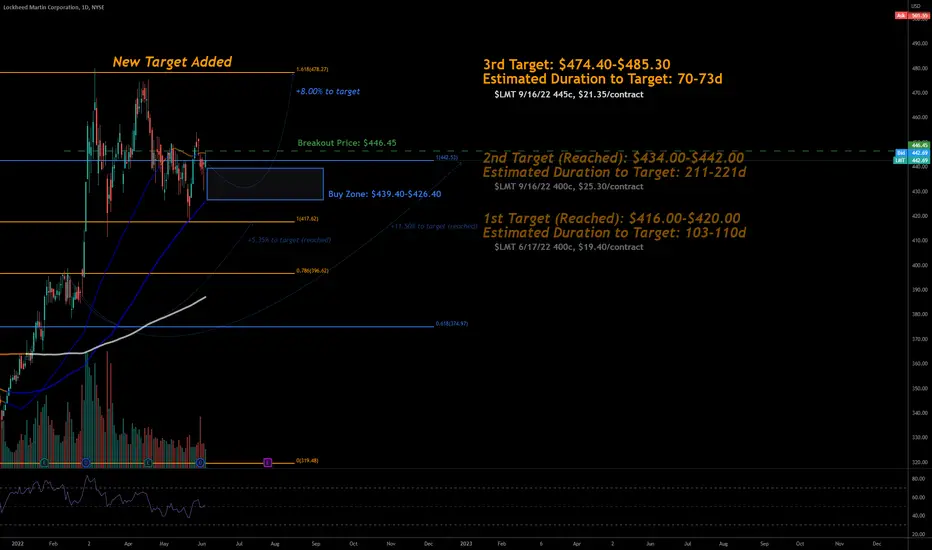Click the blue Bid 442.69 price label
Image resolution: width=932 pixels, height=550 pixels.
pyautogui.click(x=912, y=153)
